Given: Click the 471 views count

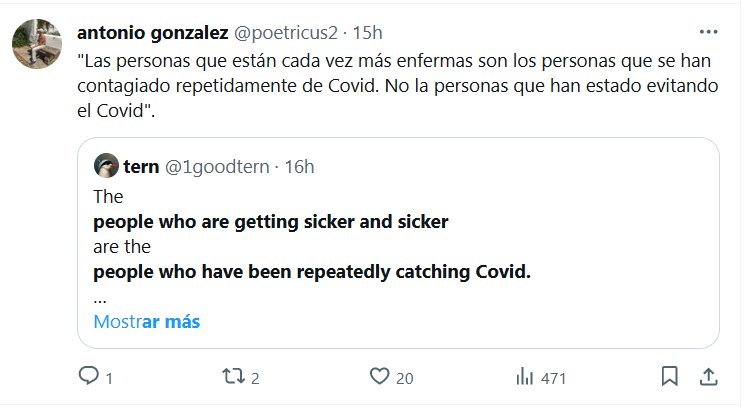Looking at the screenshot, I should coord(553,378).
